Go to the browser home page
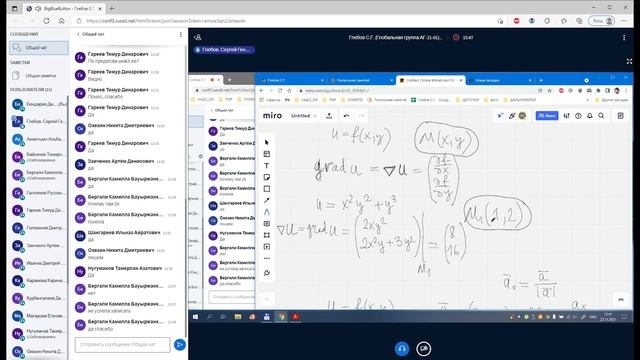640x360 pixels. [x=62, y=21]
